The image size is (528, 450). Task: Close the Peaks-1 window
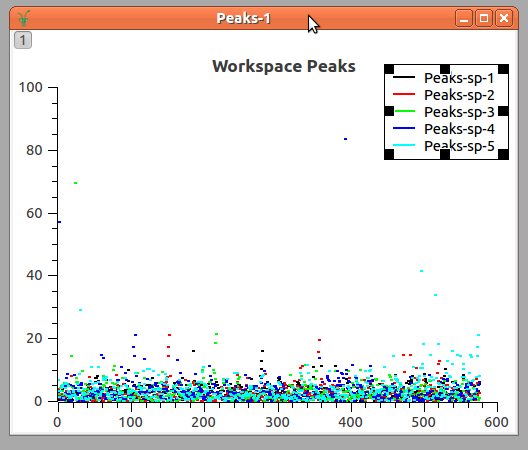point(504,18)
